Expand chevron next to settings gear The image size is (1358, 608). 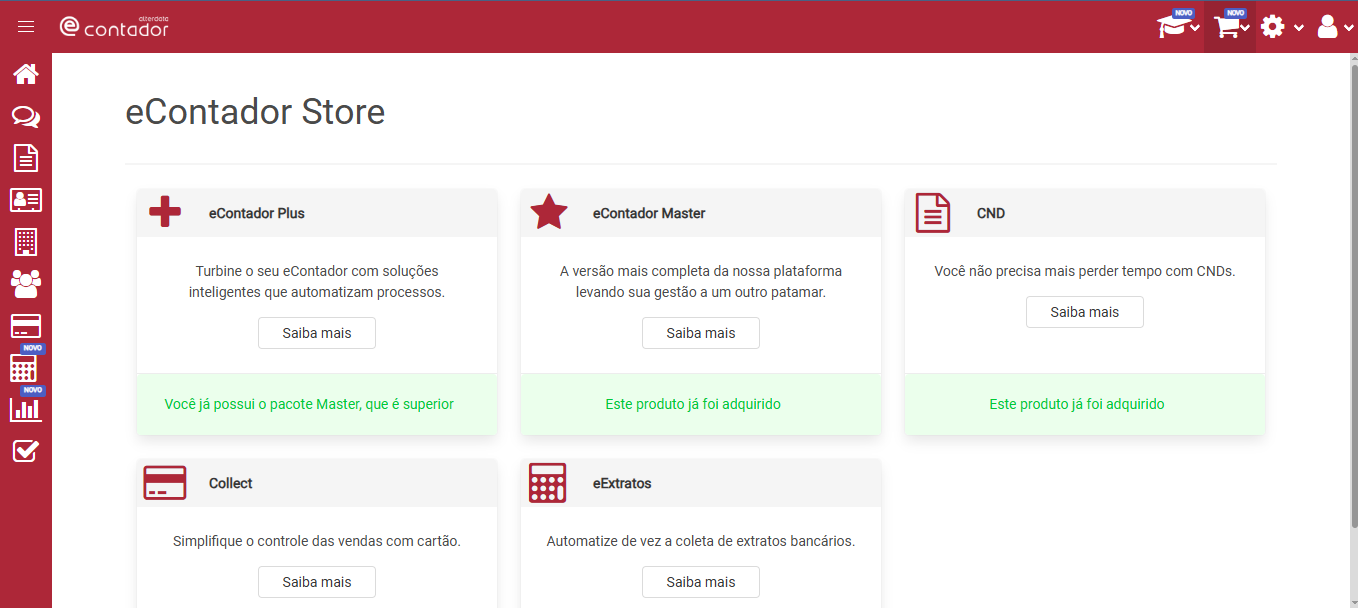1299,28
